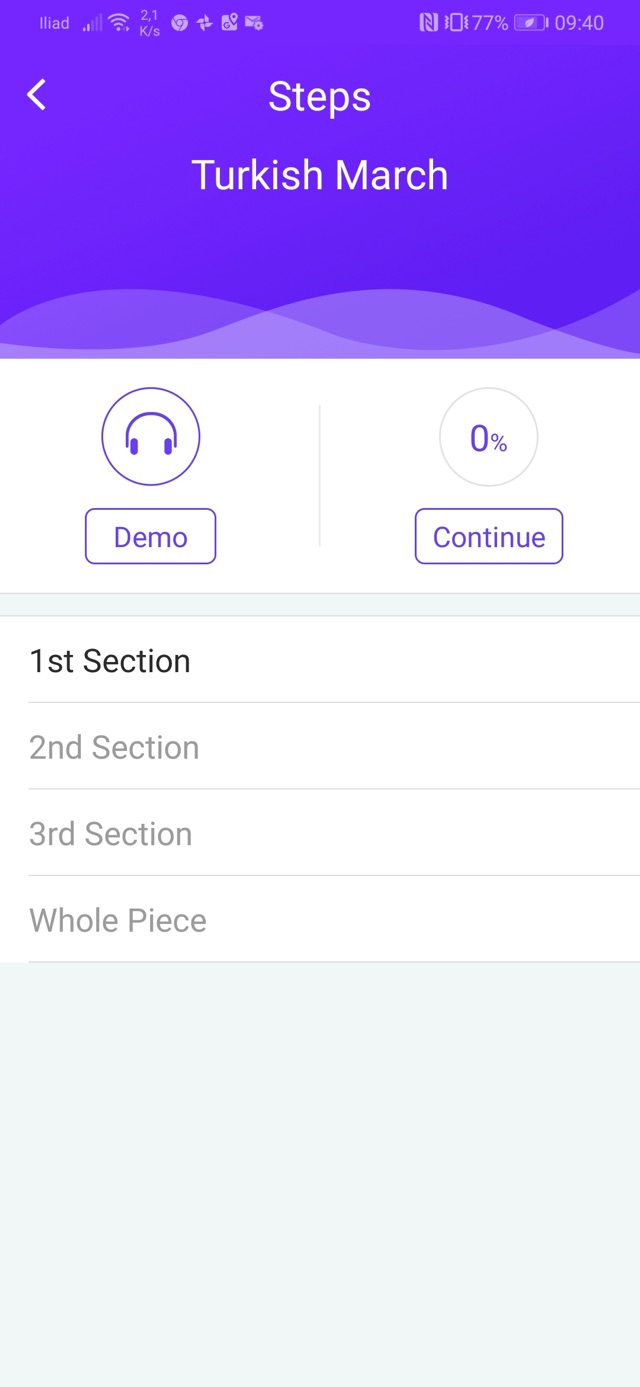Tap the Wi-Fi status icon

tap(119, 22)
